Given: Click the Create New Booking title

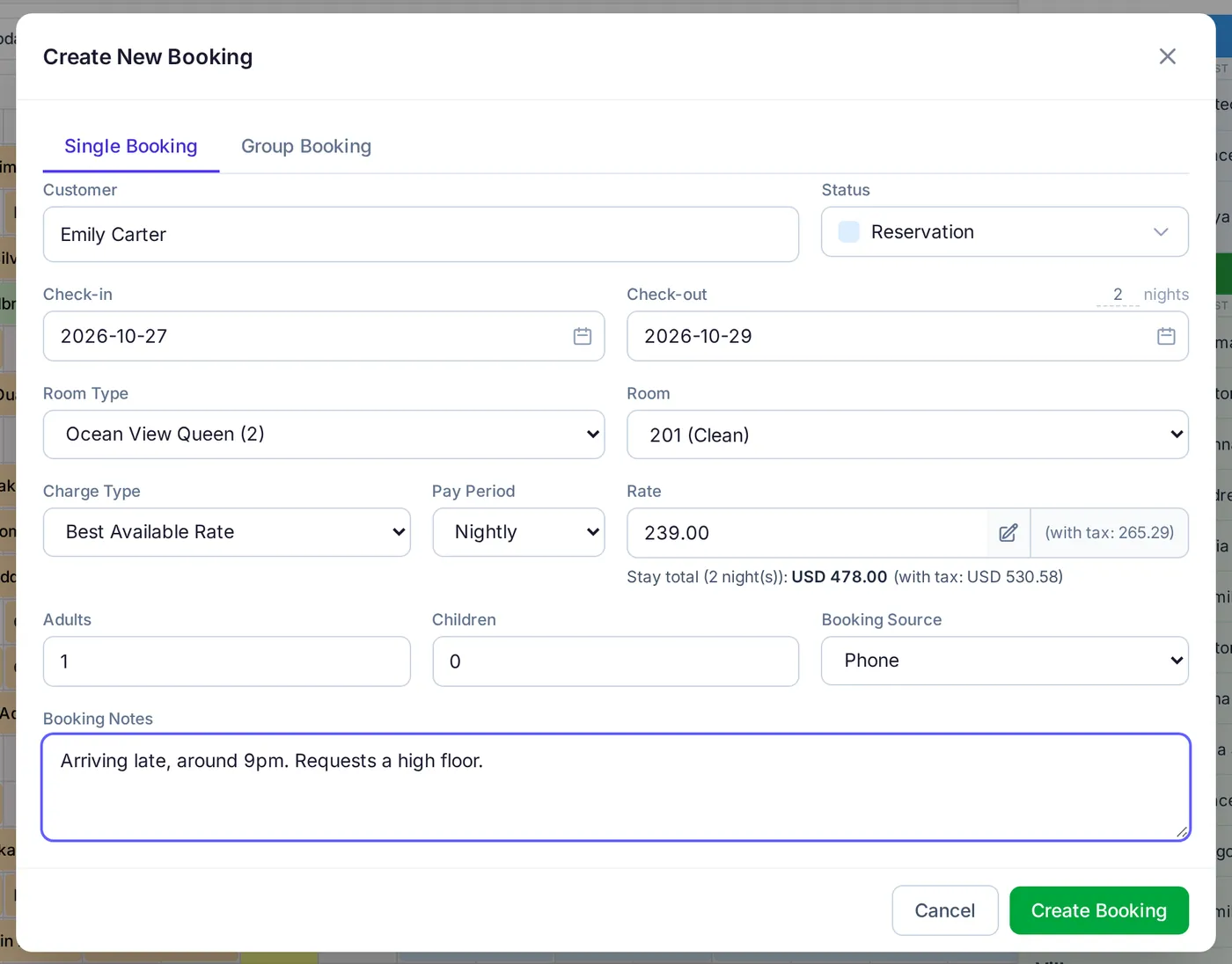Looking at the screenshot, I should tap(148, 57).
